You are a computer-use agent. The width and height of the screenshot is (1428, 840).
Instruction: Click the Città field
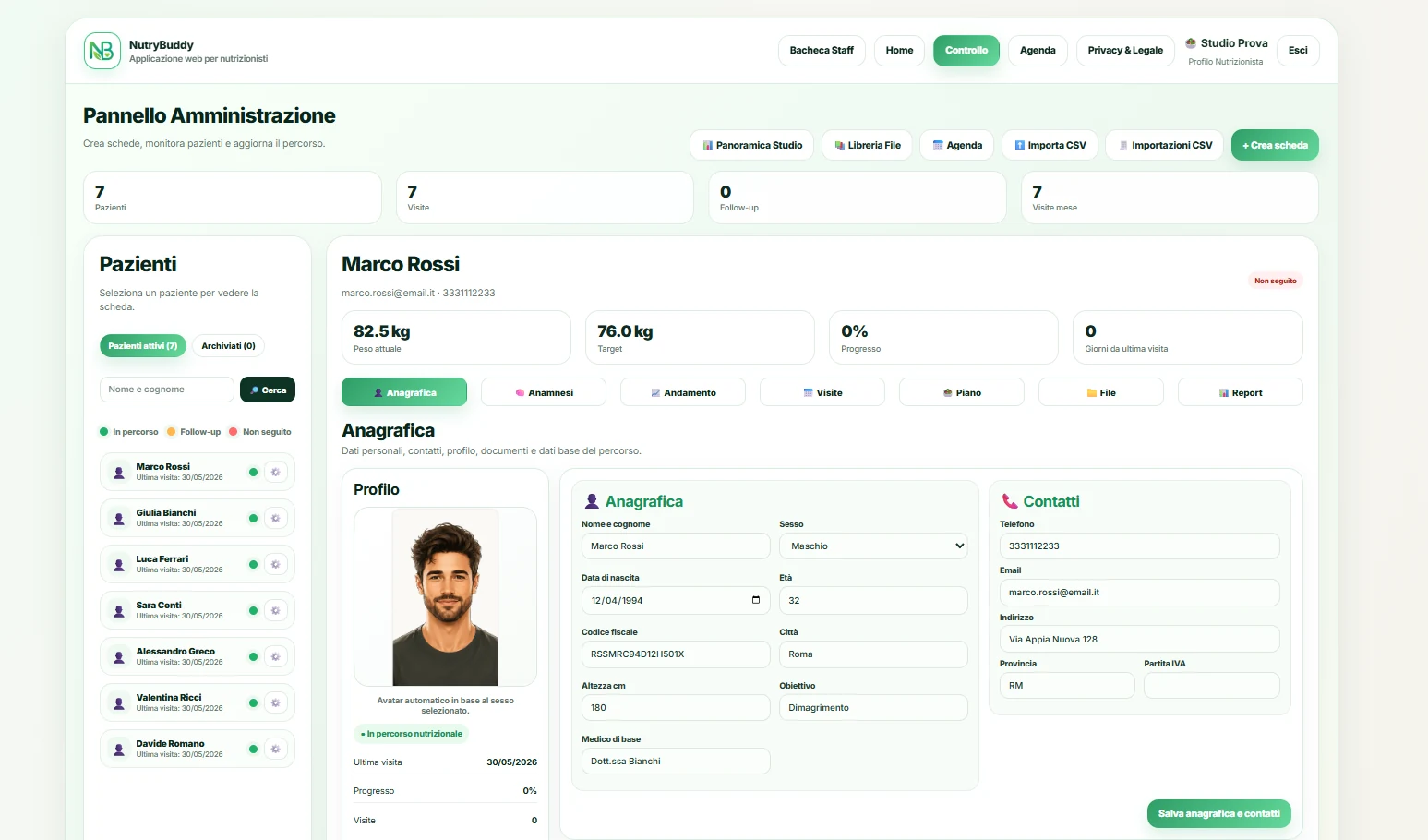click(873, 654)
